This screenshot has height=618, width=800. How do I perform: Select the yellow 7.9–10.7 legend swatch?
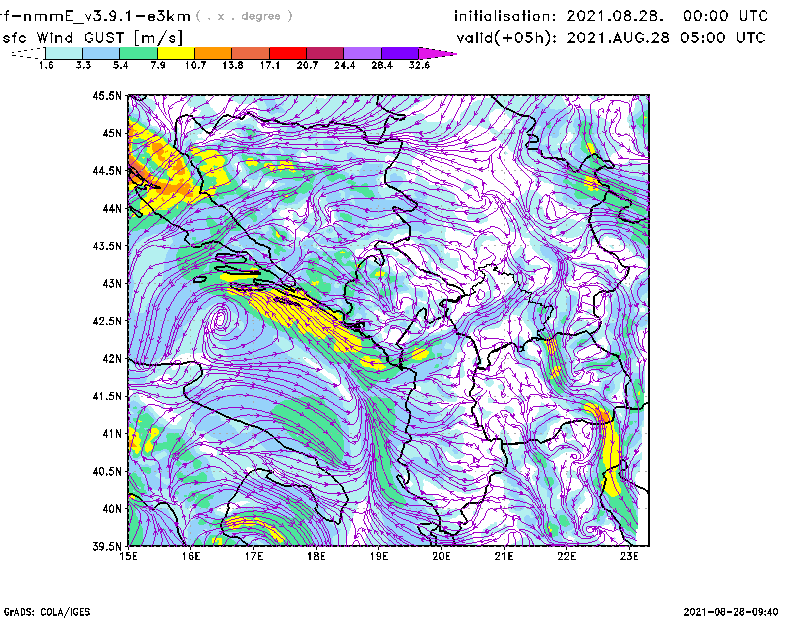click(176, 53)
